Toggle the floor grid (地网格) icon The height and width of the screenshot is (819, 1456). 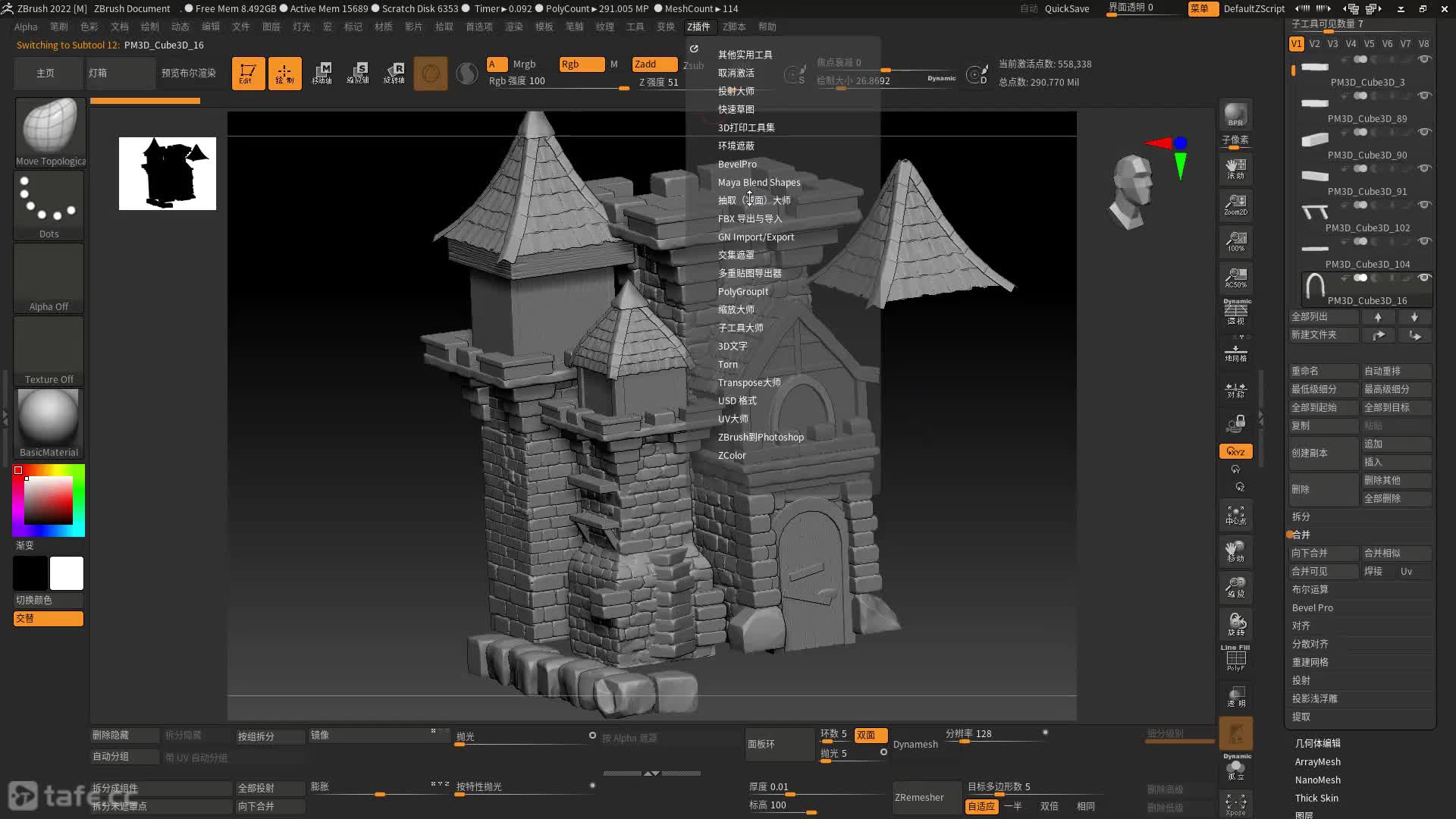pos(1235,353)
